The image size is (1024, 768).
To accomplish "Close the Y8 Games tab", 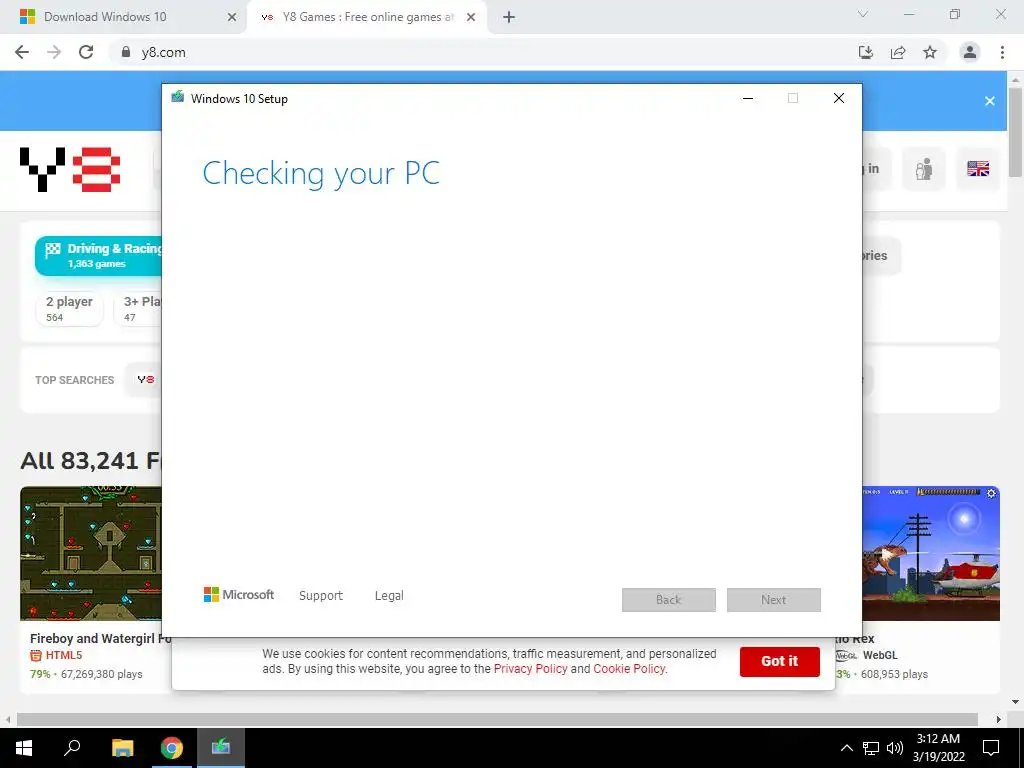I will (471, 17).
